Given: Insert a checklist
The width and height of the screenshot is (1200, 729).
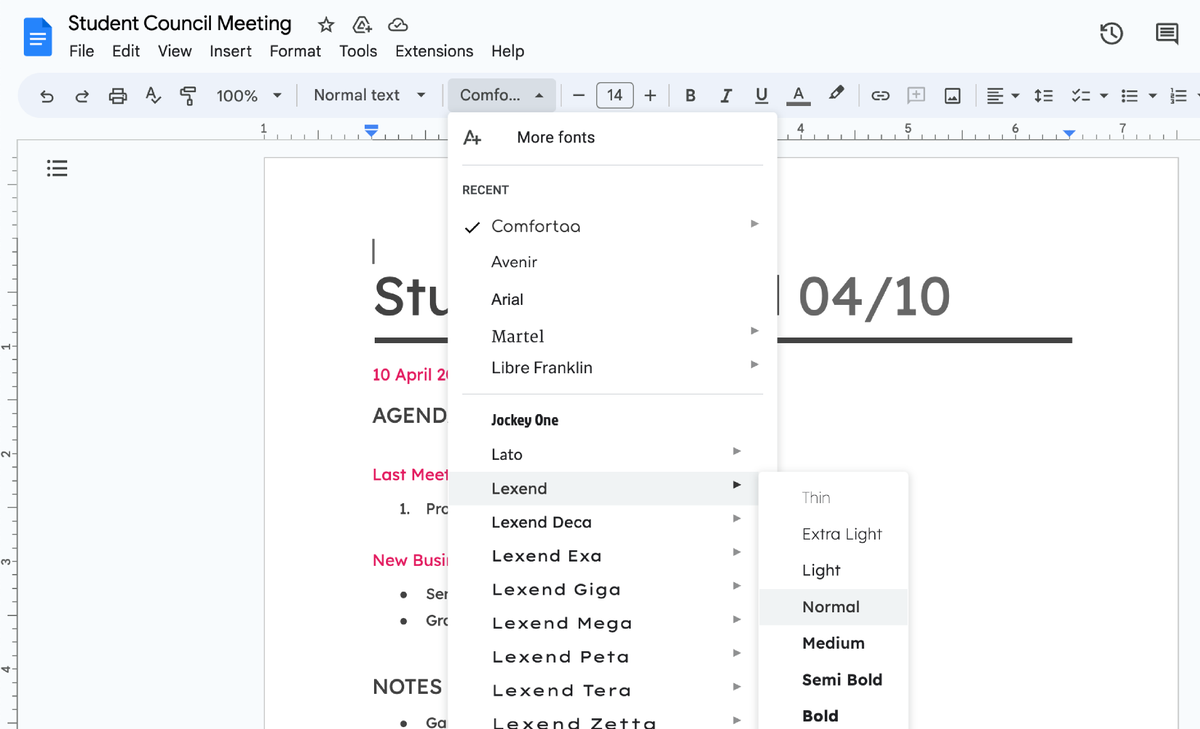Looking at the screenshot, I should [1080, 96].
